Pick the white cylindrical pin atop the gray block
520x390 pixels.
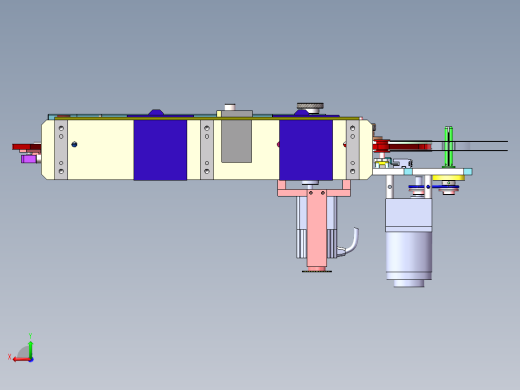(230, 107)
